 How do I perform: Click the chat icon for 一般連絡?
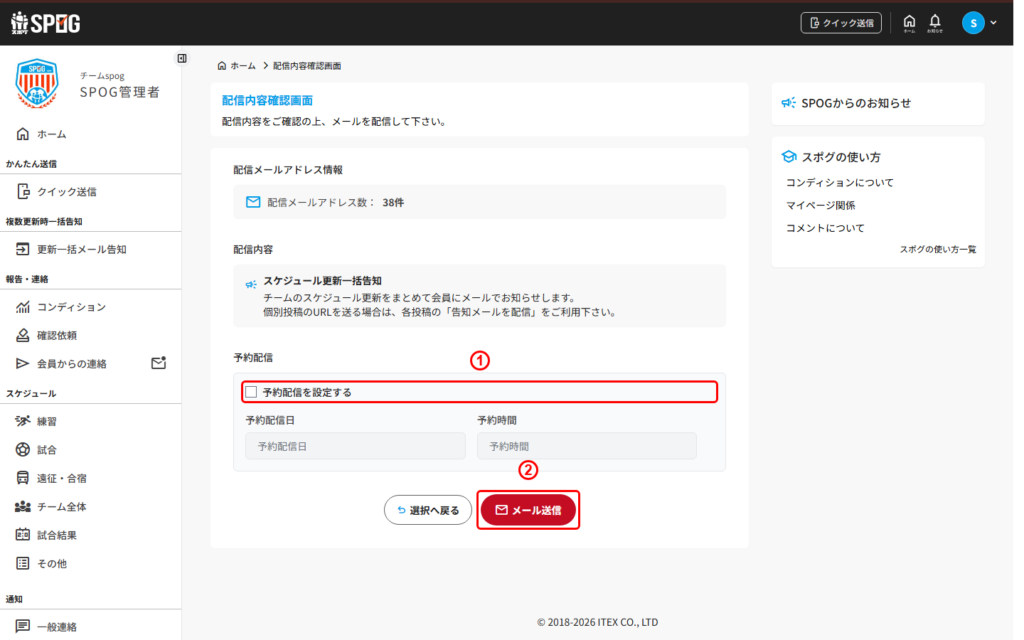coord(23,626)
